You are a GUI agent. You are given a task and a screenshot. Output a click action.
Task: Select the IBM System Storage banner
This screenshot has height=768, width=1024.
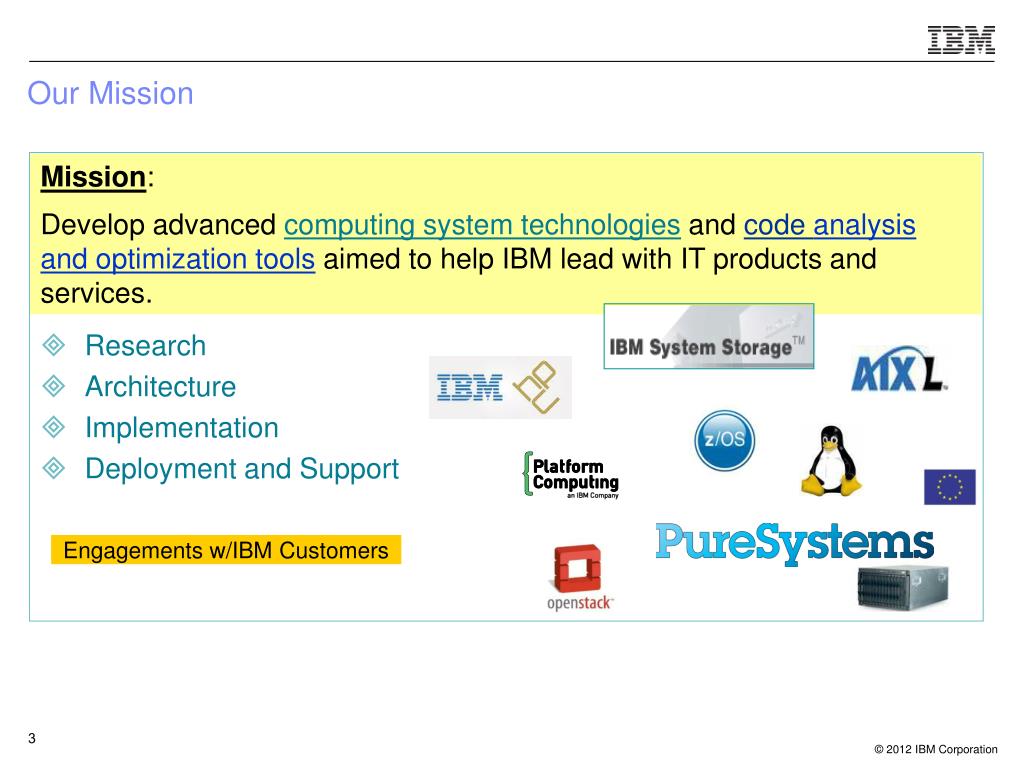click(x=709, y=336)
